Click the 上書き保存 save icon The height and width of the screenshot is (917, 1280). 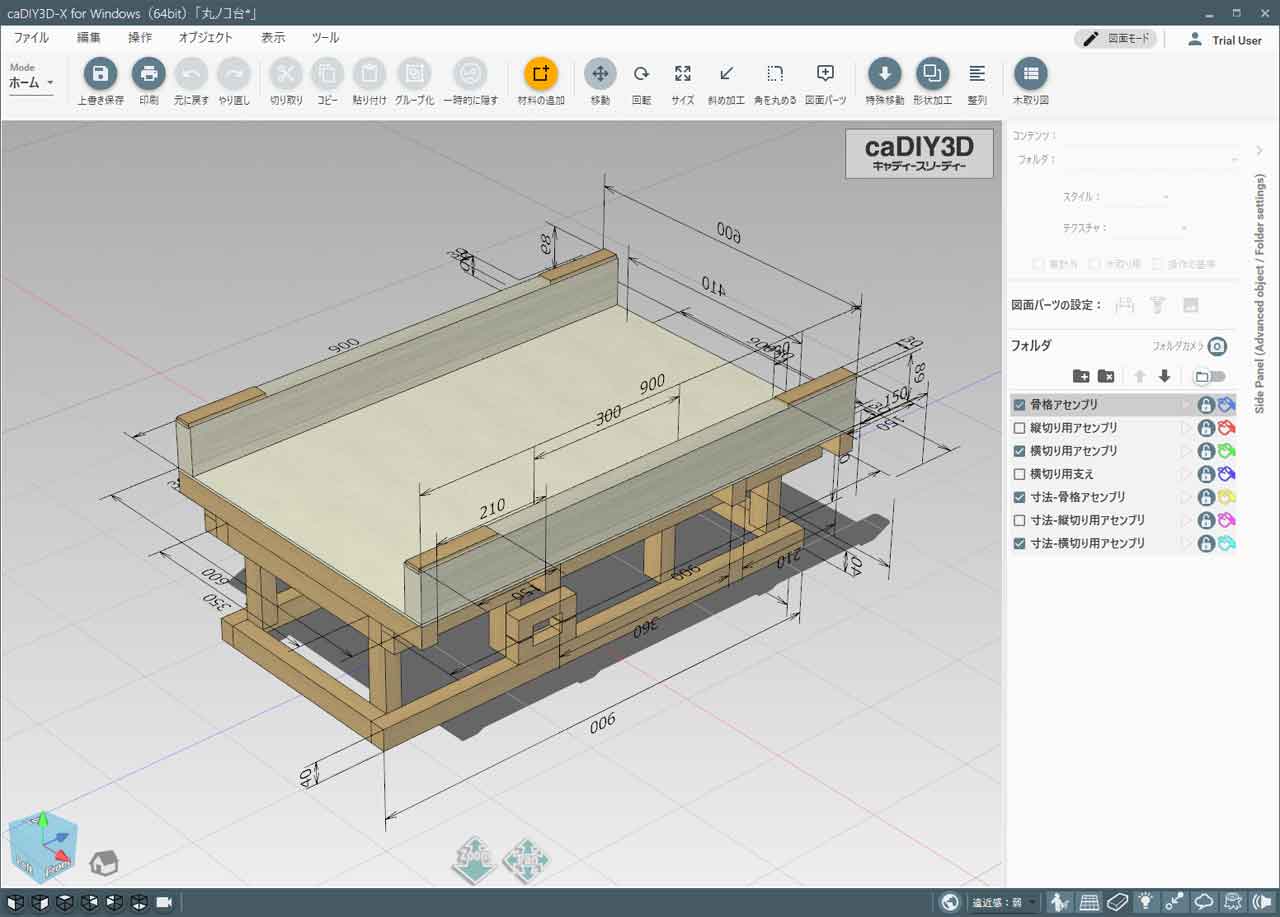100,74
